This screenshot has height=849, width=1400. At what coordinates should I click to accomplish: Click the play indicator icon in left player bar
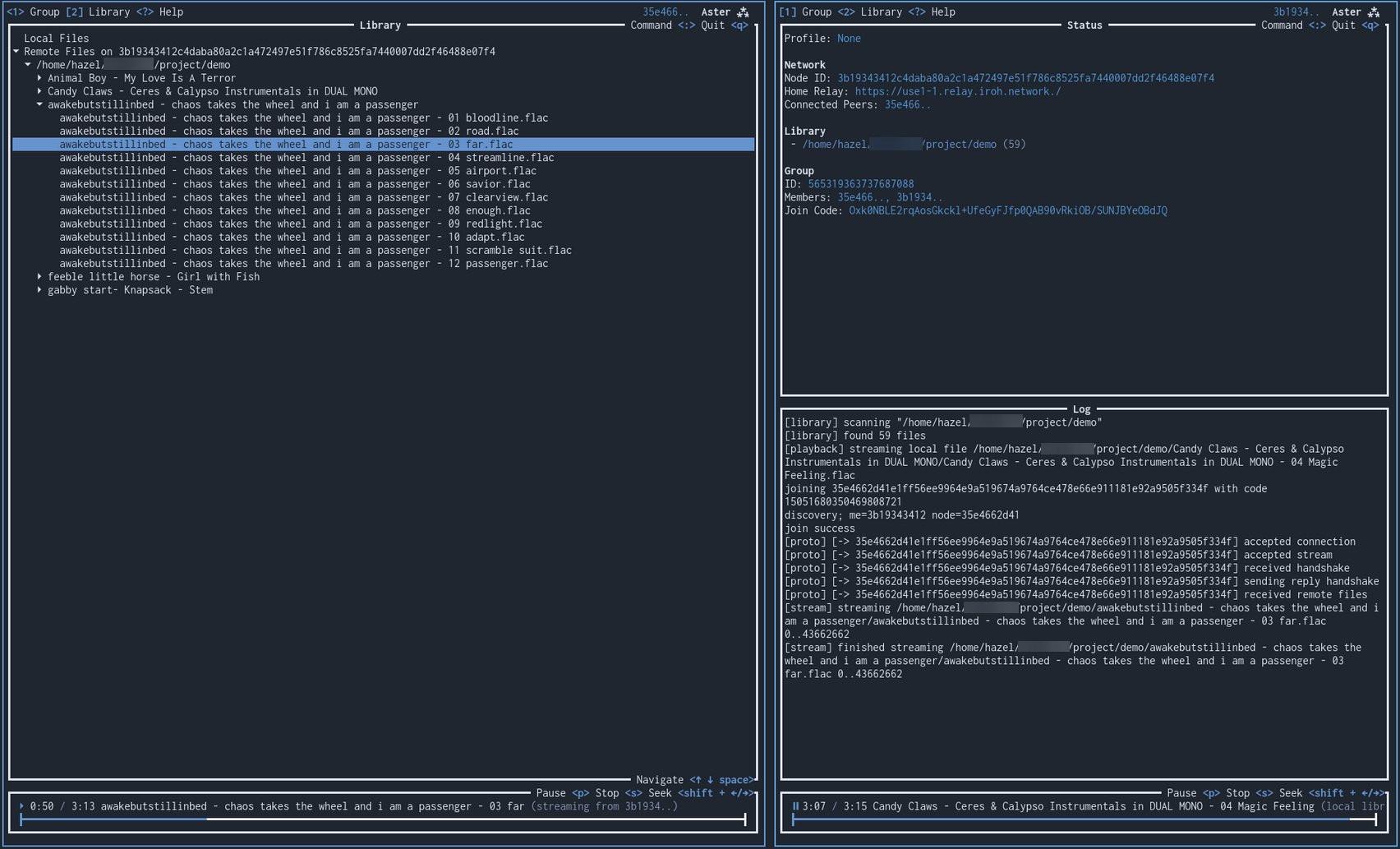21,806
